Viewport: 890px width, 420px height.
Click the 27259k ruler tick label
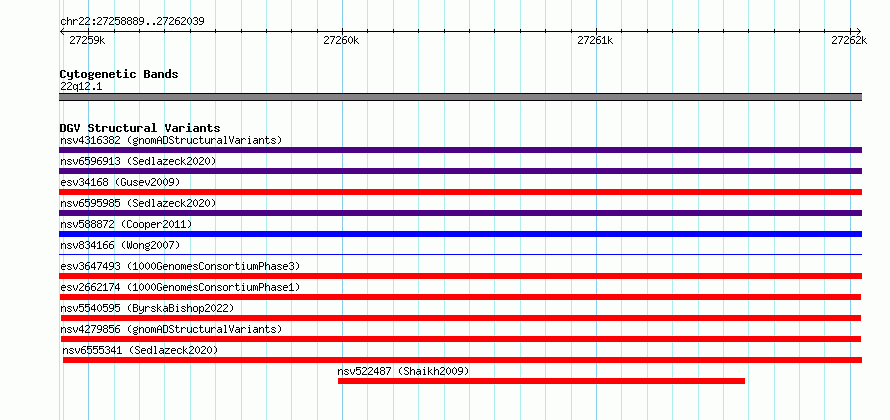87,40
